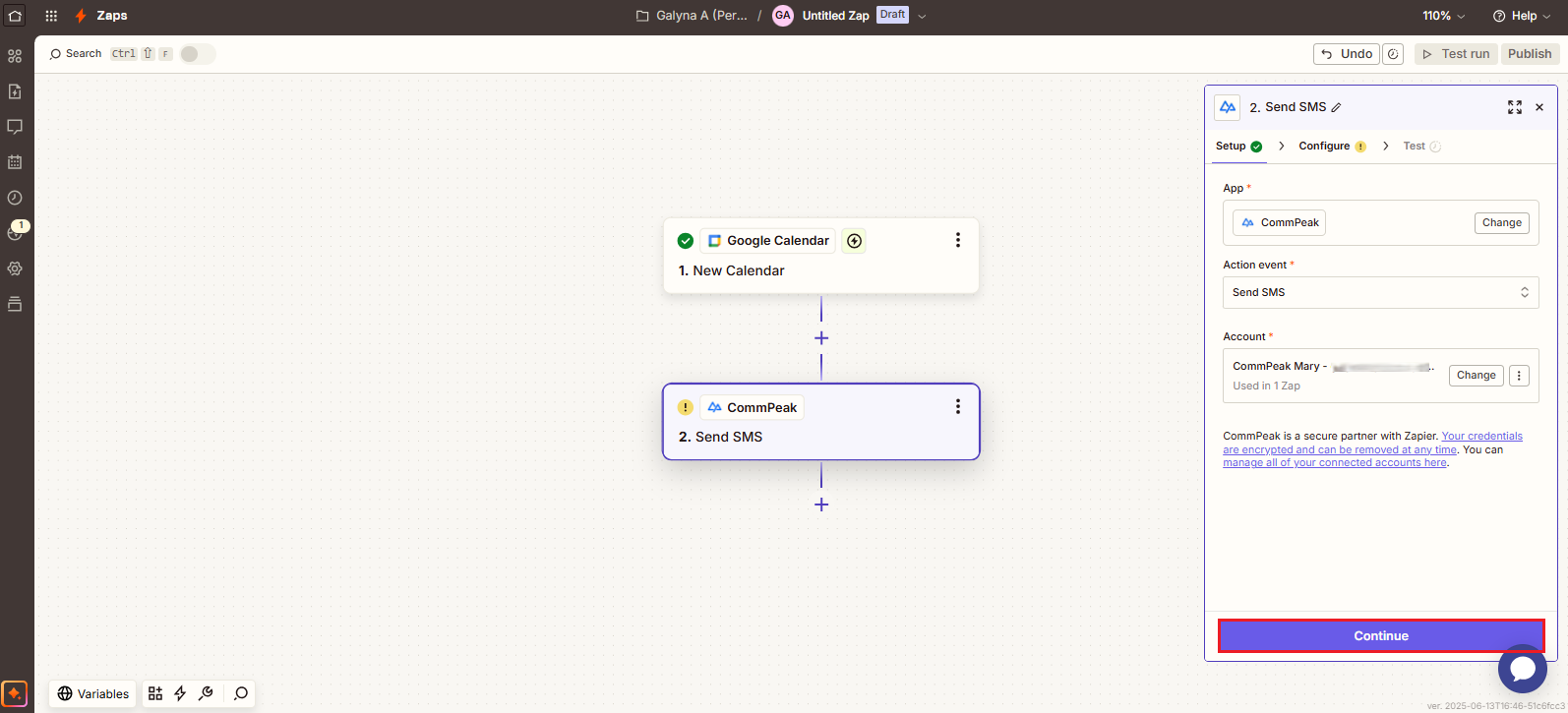Click the lightning bolt icon in bottom toolbar
The image size is (1568, 713).
180,693
